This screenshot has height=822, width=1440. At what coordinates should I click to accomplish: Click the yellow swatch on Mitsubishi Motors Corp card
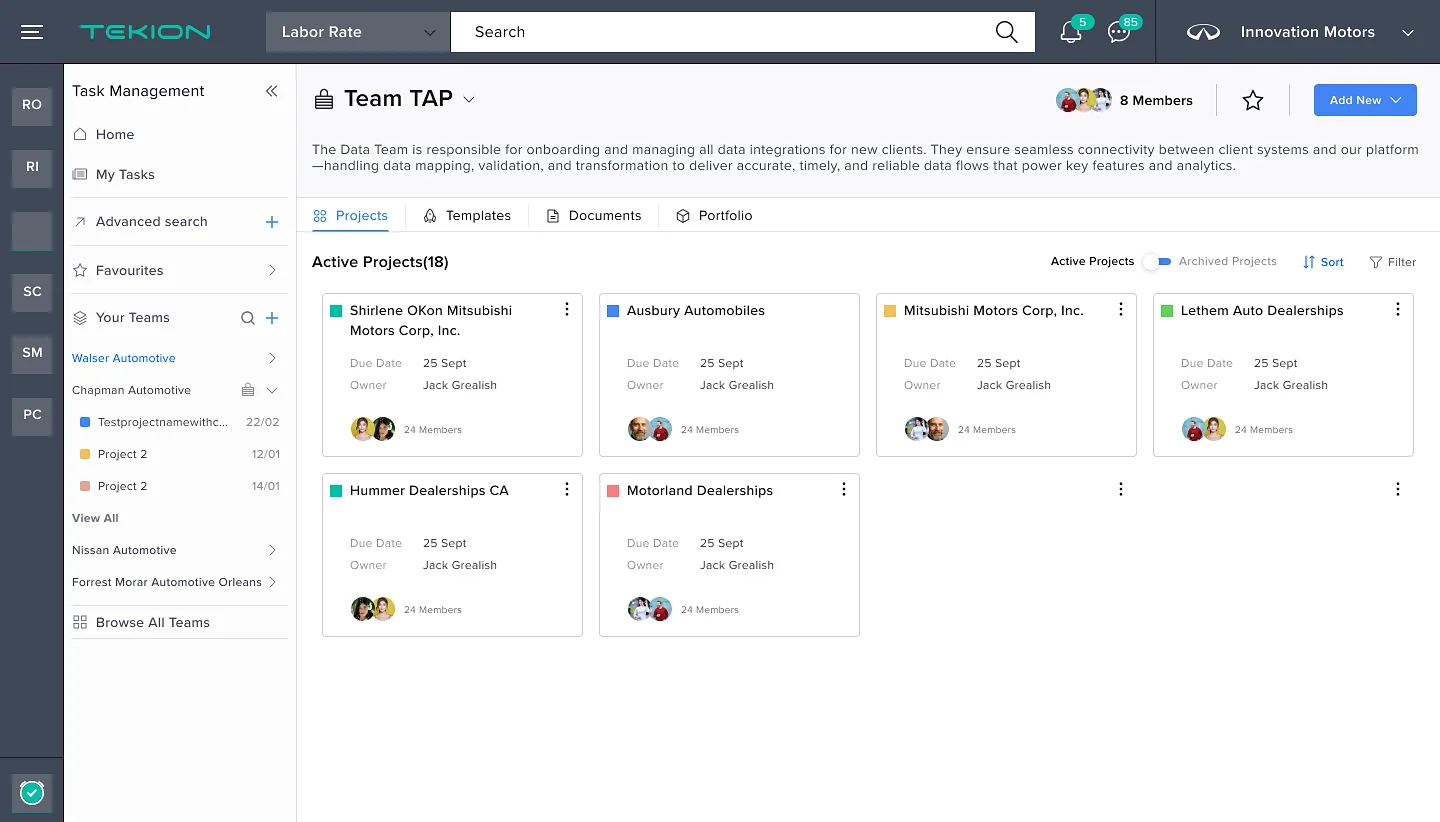[890, 311]
